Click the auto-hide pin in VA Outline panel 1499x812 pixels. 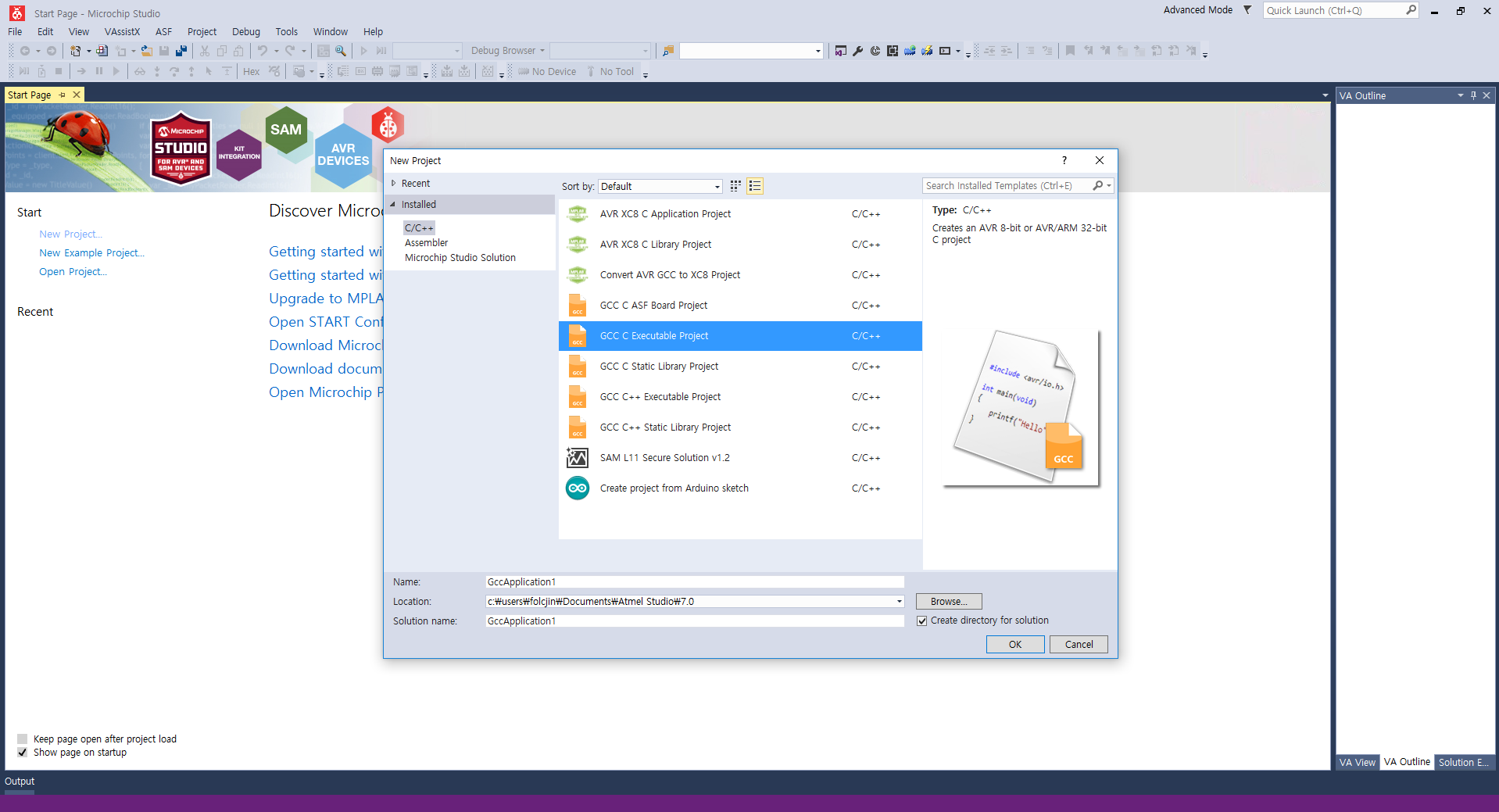pos(1473,95)
